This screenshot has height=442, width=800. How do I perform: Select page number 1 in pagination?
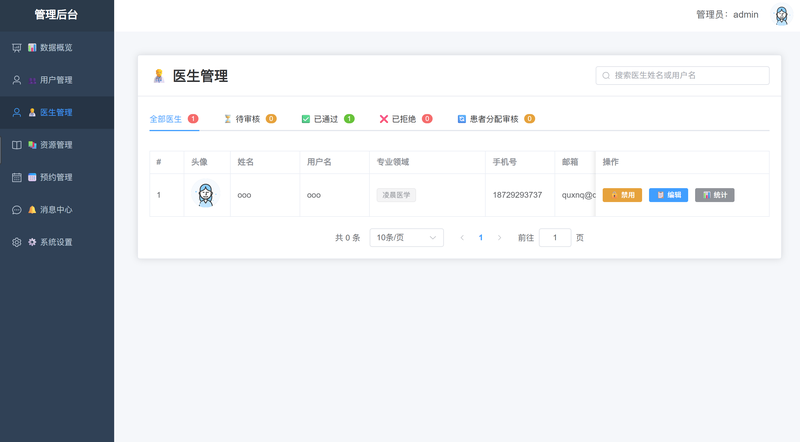click(481, 237)
